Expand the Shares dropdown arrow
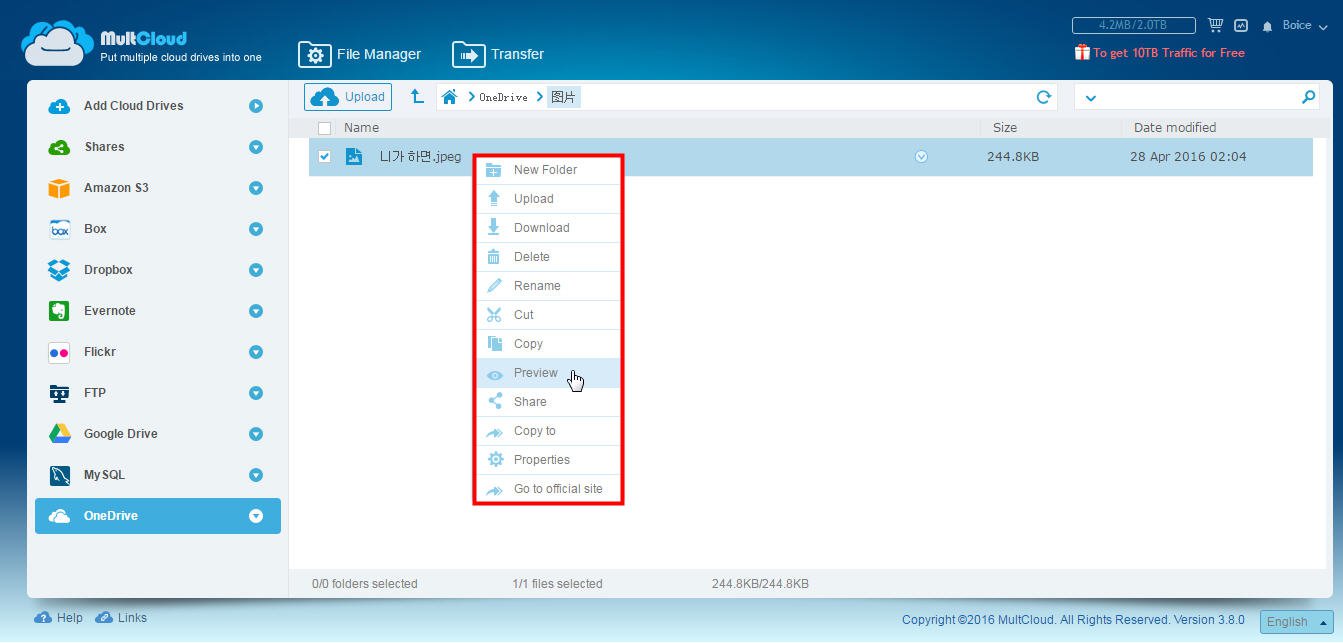 [x=256, y=147]
